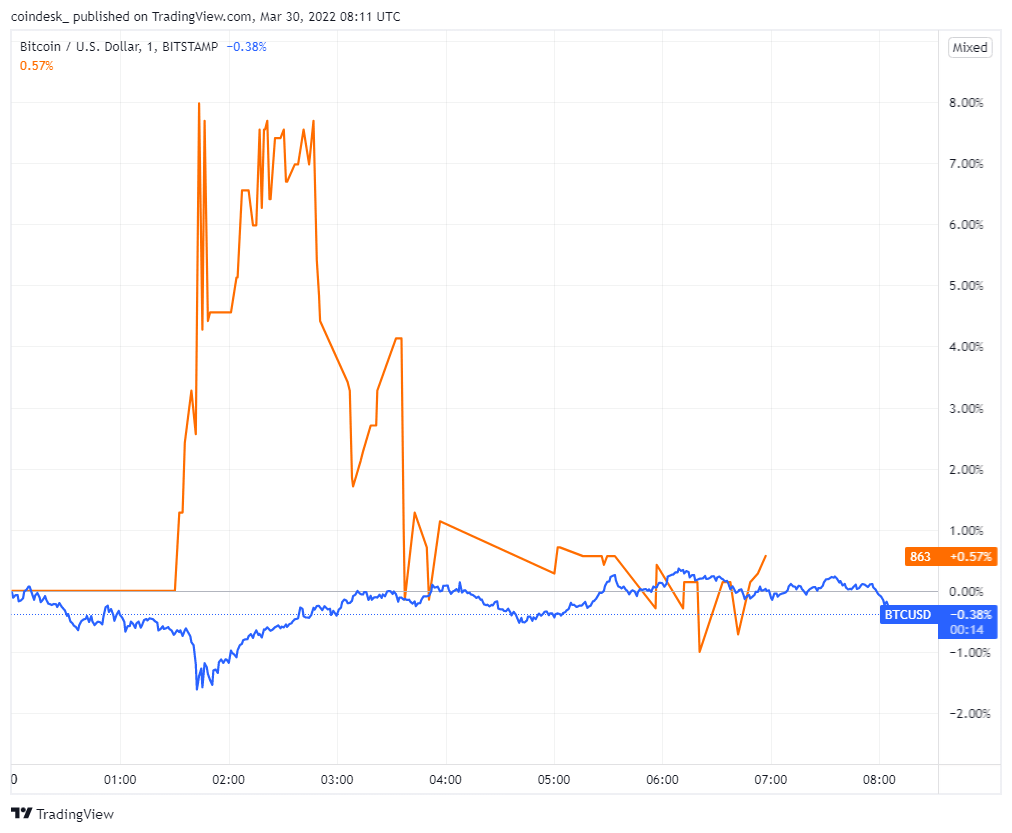Screen dimensions: 1012x833
Task: Click the orange 0.57% legend value
Action: (x=37, y=65)
